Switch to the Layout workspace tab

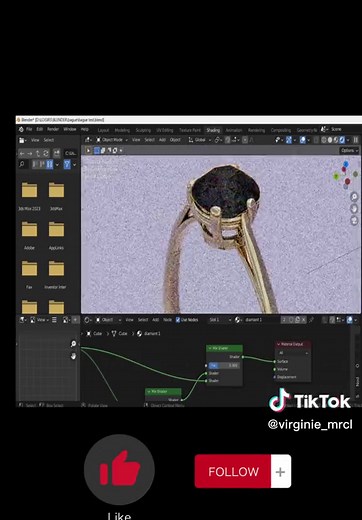(x=103, y=130)
